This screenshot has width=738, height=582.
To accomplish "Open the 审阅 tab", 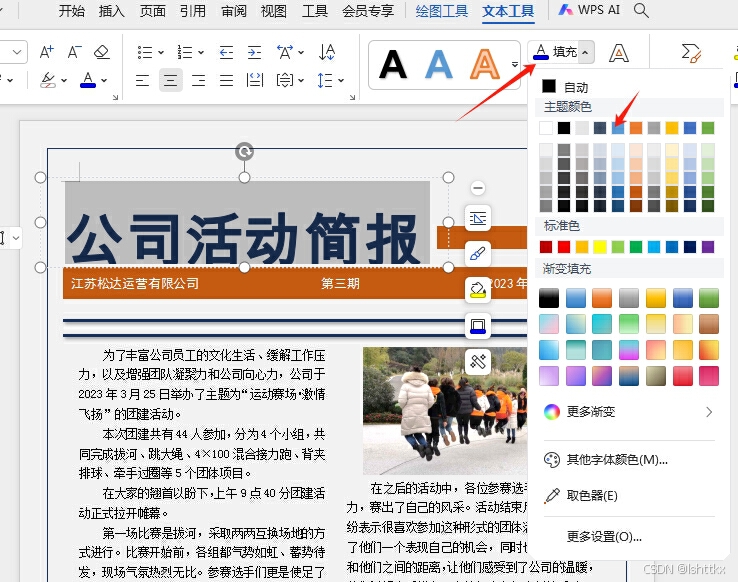I will (x=234, y=10).
